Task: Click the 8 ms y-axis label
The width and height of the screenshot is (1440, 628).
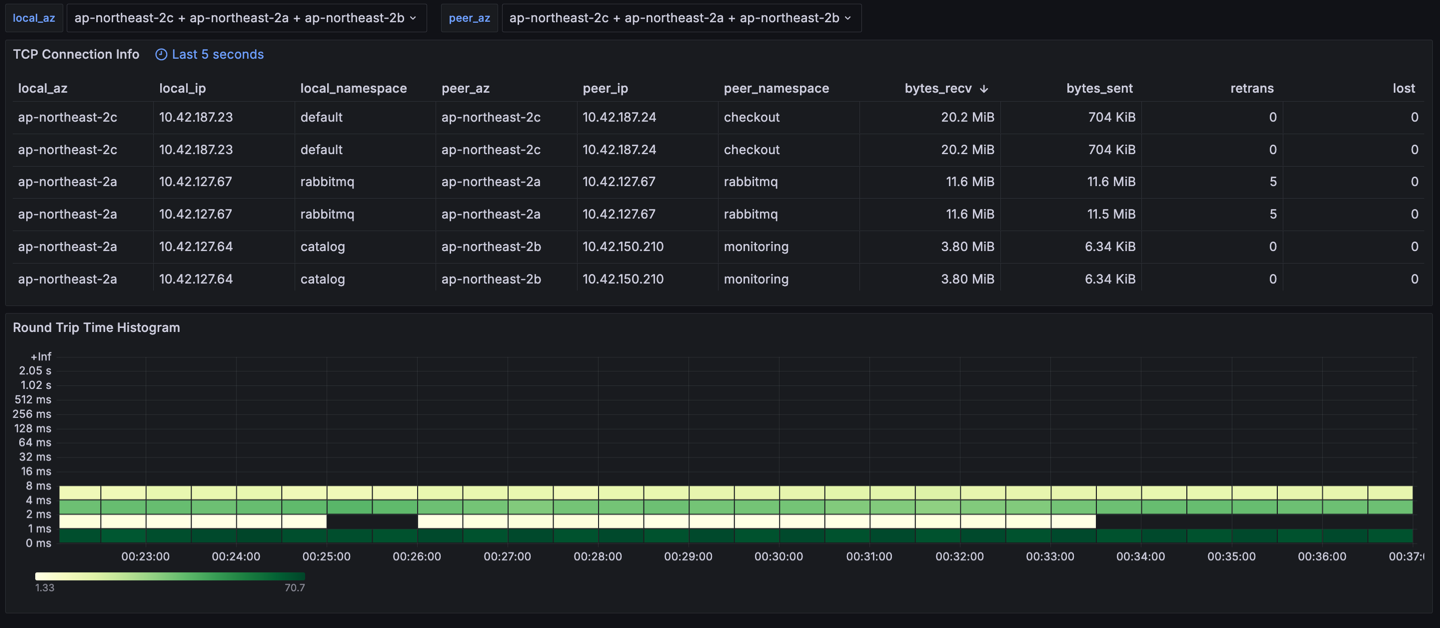Action: (39, 486)
